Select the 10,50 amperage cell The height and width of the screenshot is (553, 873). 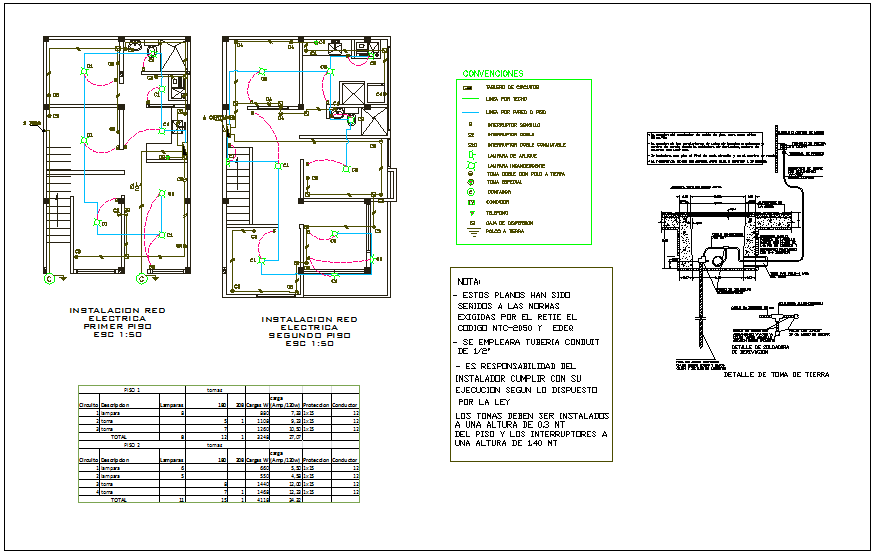coord(286,429)
